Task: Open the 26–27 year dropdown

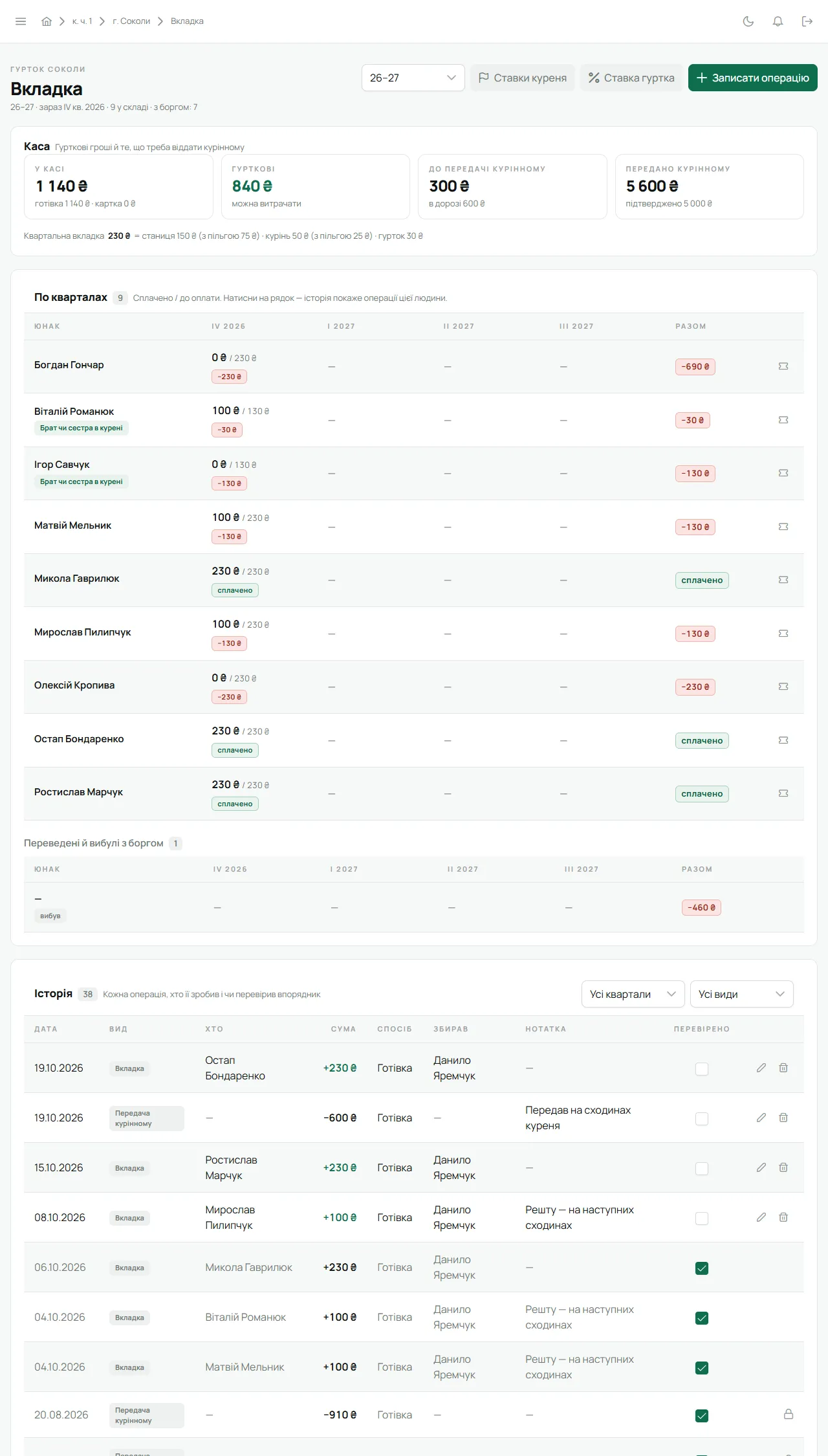Action: 413,78
